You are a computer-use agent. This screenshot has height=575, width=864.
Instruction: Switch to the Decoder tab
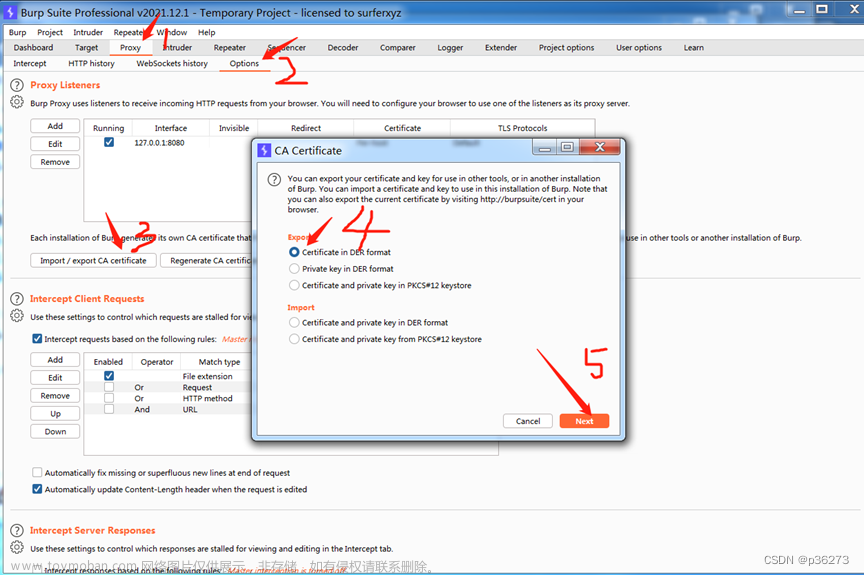[343, 48]
